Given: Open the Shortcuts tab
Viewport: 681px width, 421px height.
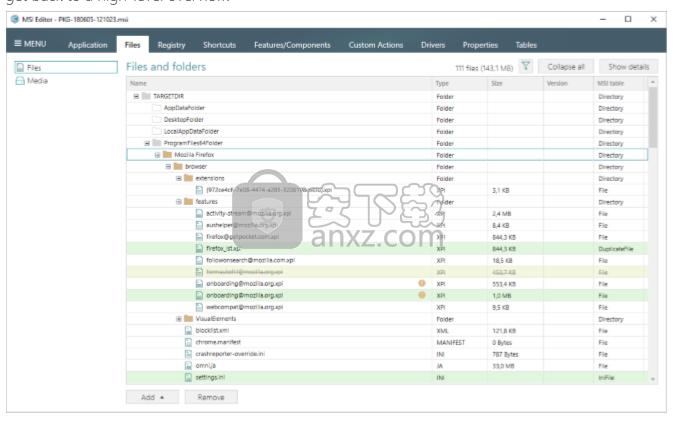Looking at the screenshot, I should click(x=219, y=45).
